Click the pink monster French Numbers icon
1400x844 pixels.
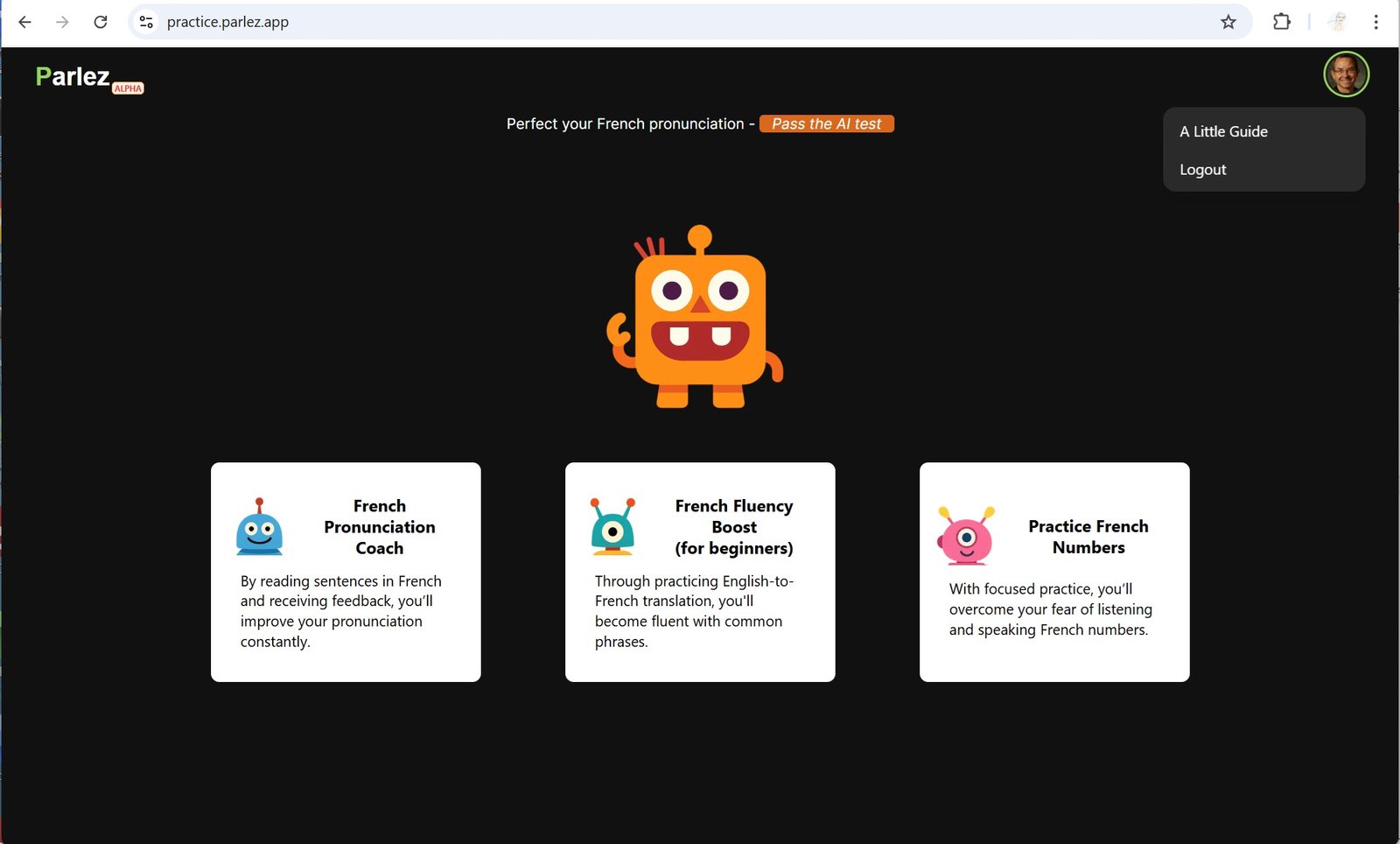(966, 536)
